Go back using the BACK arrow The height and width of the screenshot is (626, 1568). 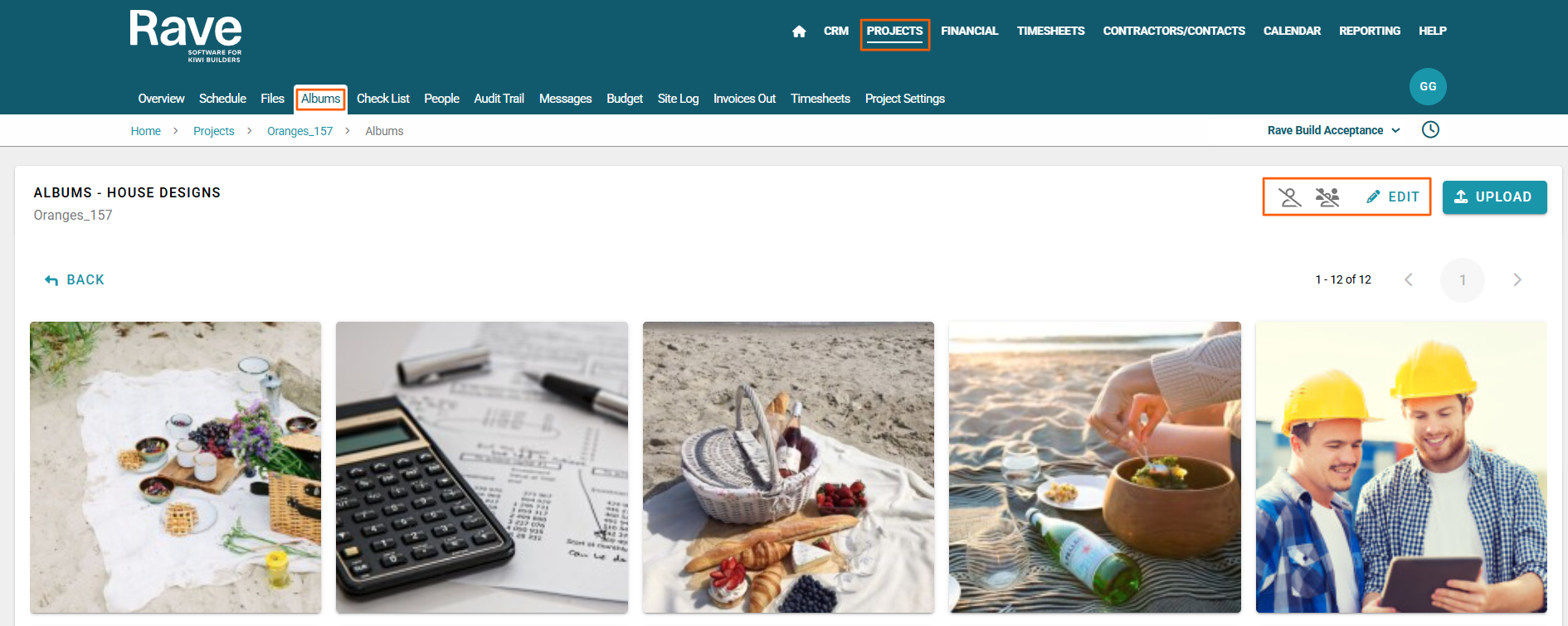pyautogui.click(x=75, y=280)
